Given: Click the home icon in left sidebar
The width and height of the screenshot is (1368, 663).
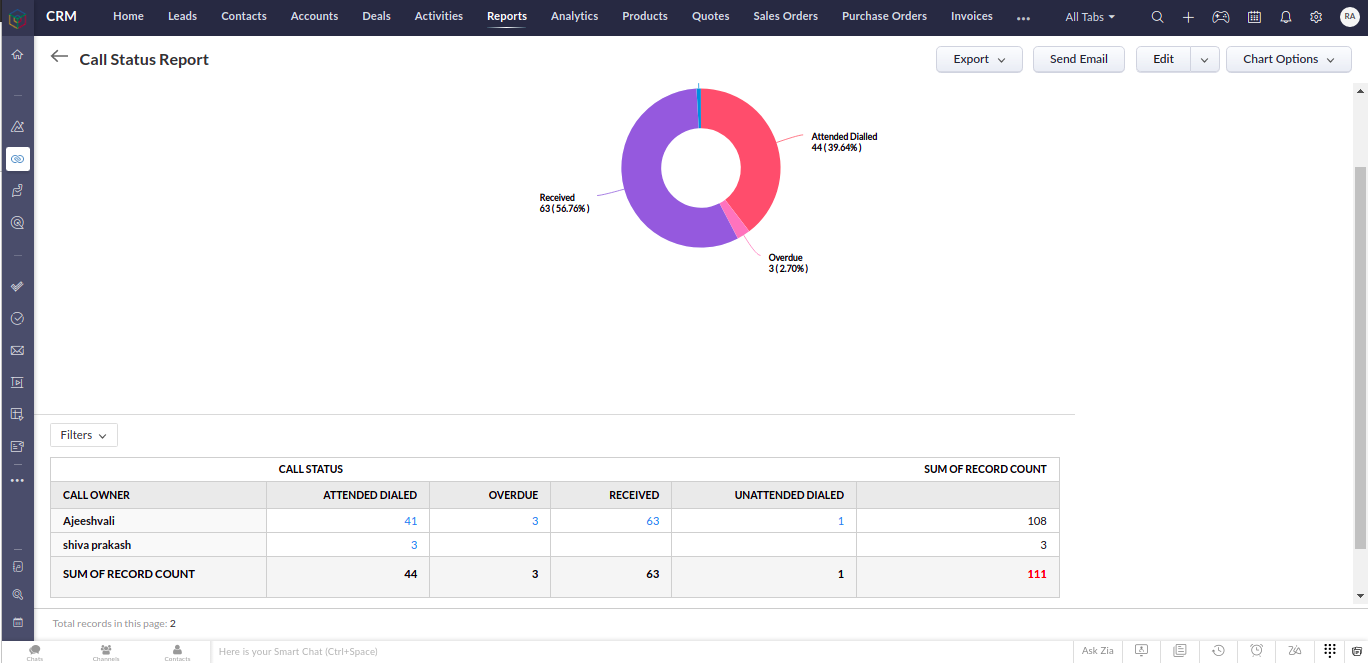Looking at the screenshot, I should [17, 54].
